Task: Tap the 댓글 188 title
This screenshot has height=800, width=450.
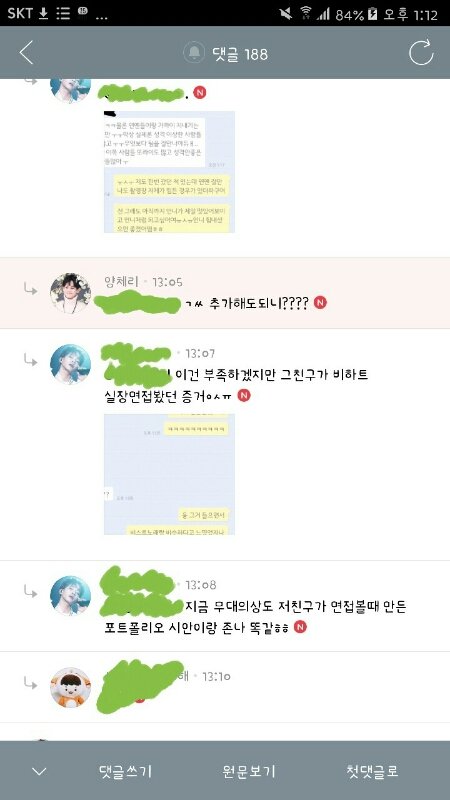Action: click(x=240, y=54)
